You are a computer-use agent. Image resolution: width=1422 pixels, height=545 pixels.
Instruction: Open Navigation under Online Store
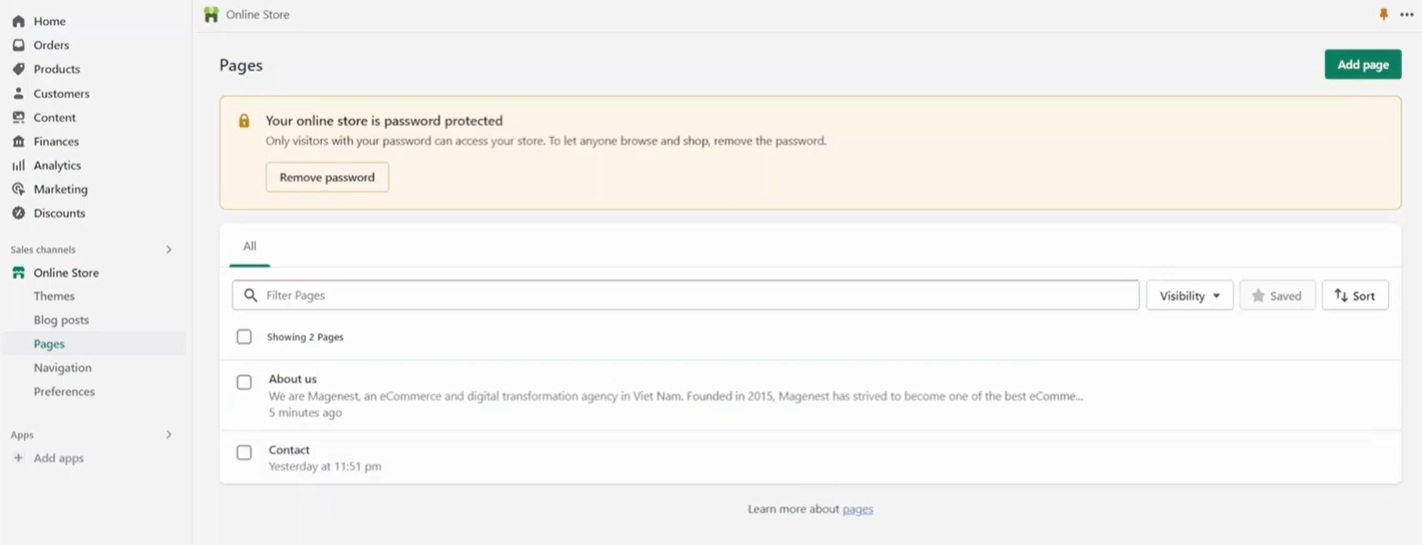[62, 368]
